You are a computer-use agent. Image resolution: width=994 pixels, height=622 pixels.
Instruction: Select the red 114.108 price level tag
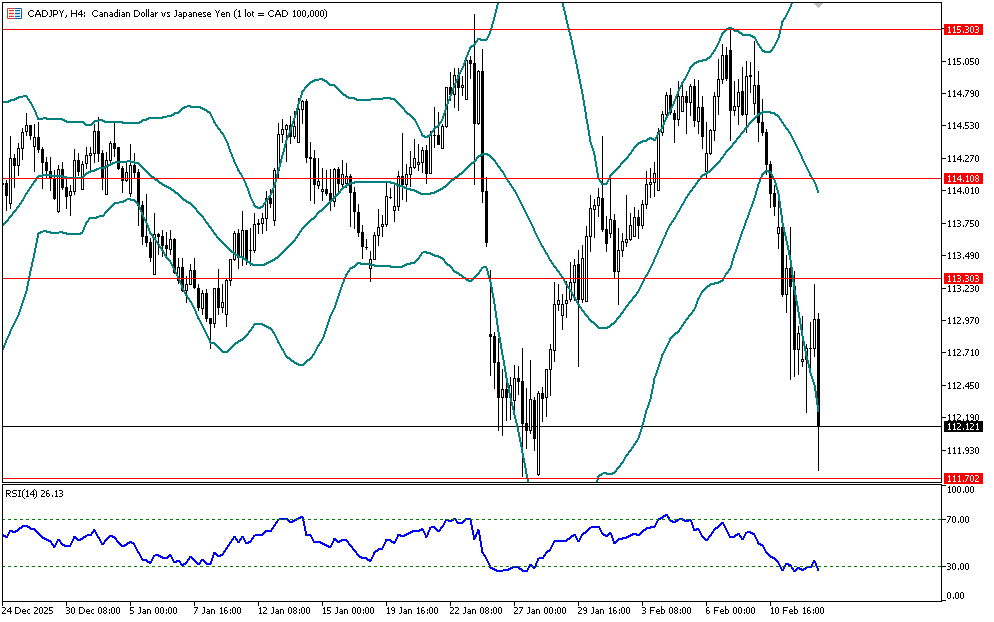point(961,179)
